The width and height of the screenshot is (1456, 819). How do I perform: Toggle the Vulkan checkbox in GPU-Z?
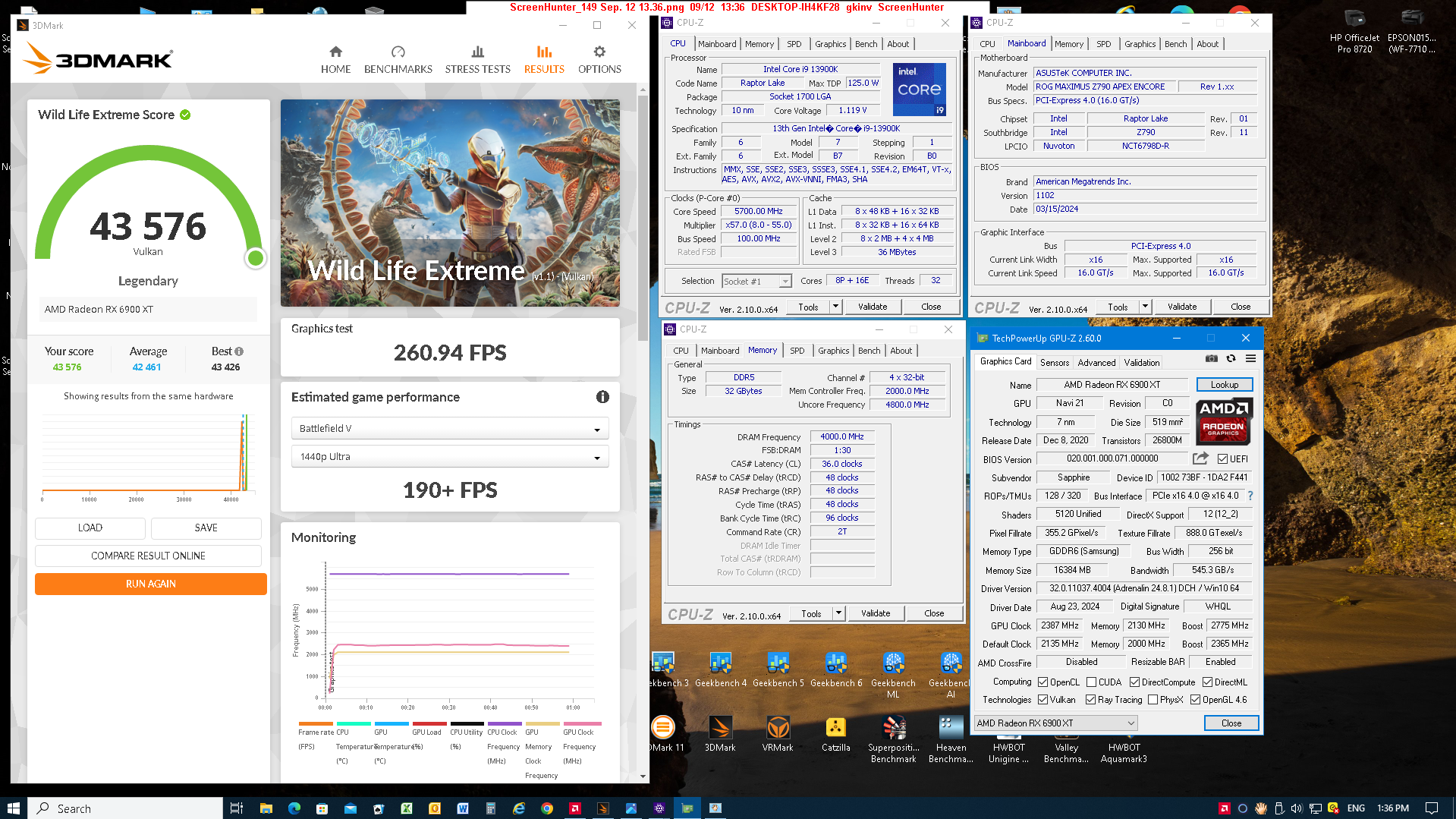coord(1042,699)
